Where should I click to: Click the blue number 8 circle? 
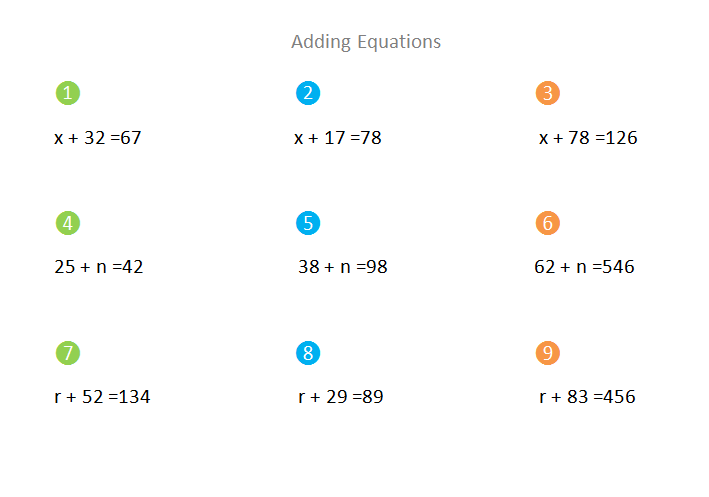pyautogui.click(x=308, y=353)
